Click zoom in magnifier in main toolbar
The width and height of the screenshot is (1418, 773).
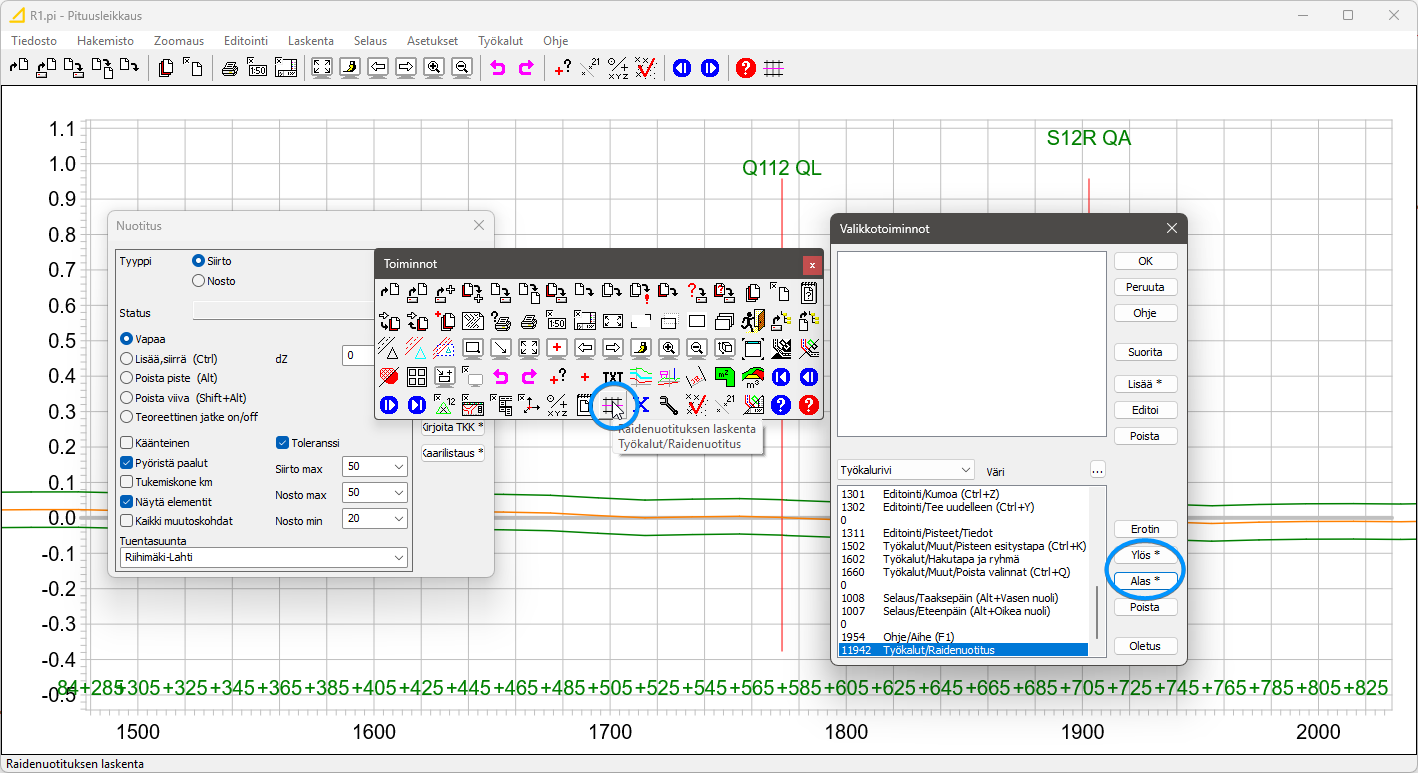pyautogui.click(x=434, y=68)
